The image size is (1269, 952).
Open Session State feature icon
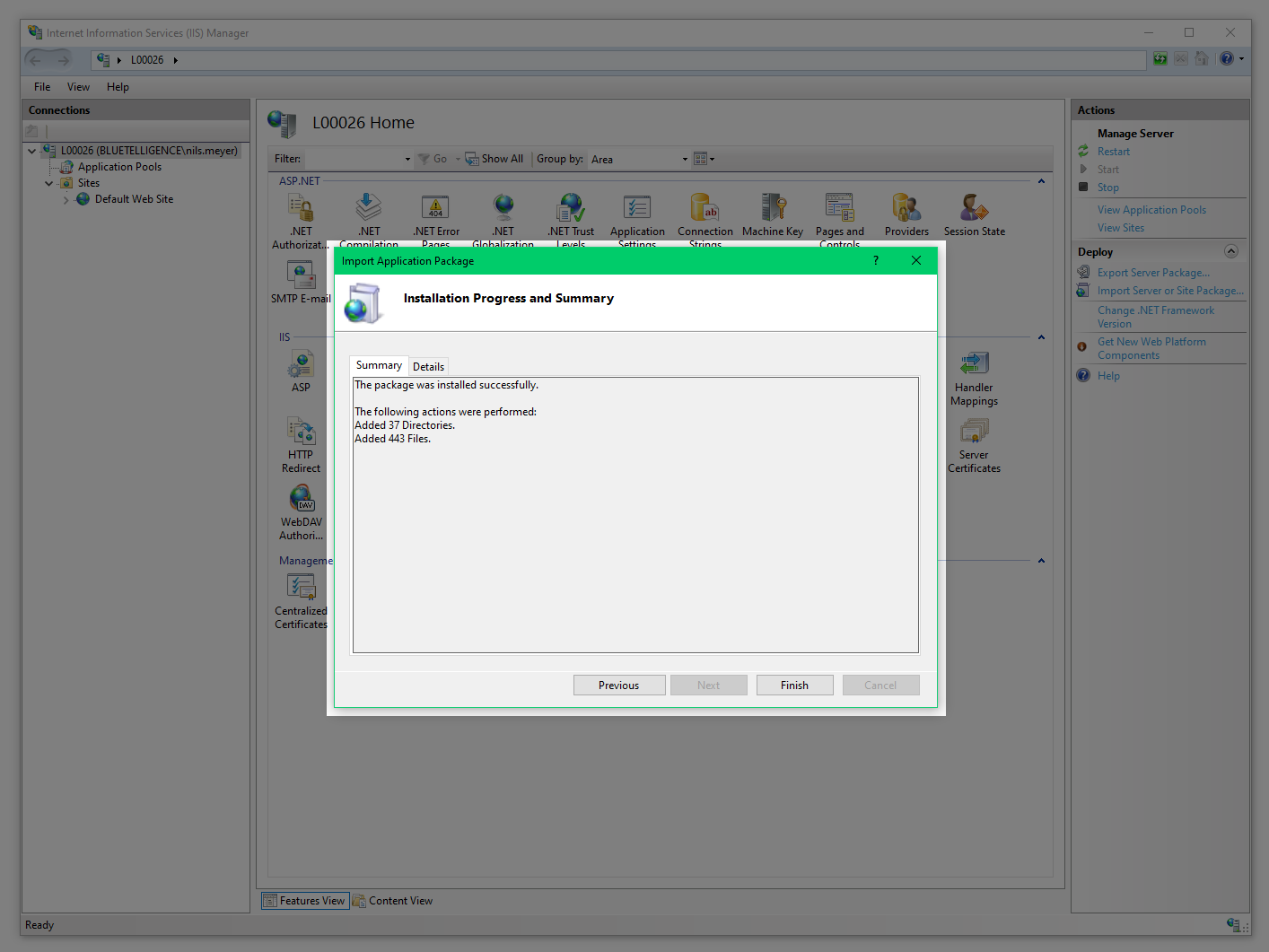[x=974, y=214]
